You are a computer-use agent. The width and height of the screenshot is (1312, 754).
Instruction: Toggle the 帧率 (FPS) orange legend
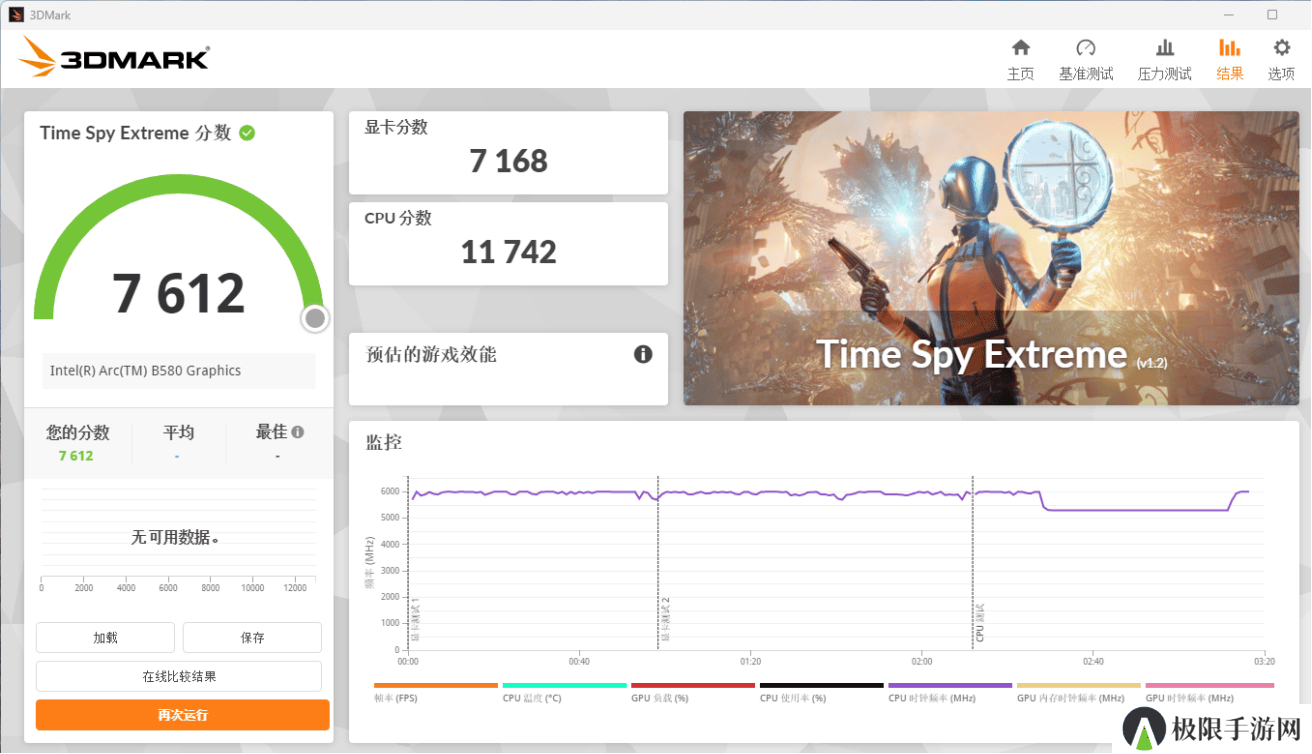pos(435,692)
